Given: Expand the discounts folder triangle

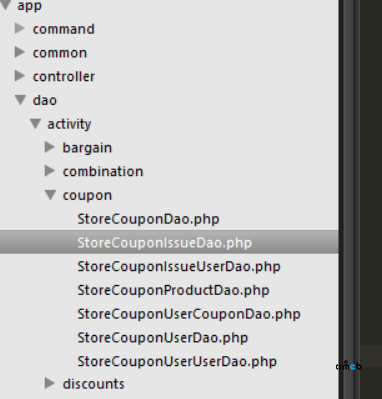Looking at the screenshot, I should pos(50,383).
